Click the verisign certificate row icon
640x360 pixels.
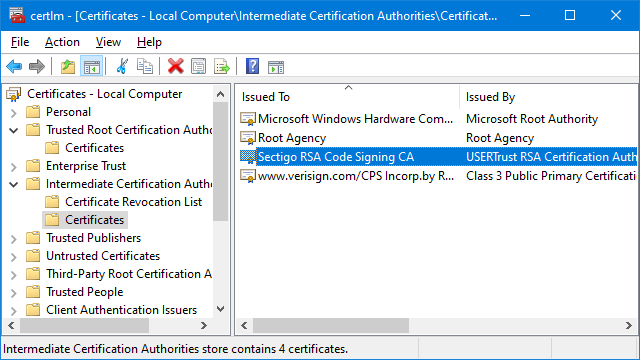click(247, 176)
